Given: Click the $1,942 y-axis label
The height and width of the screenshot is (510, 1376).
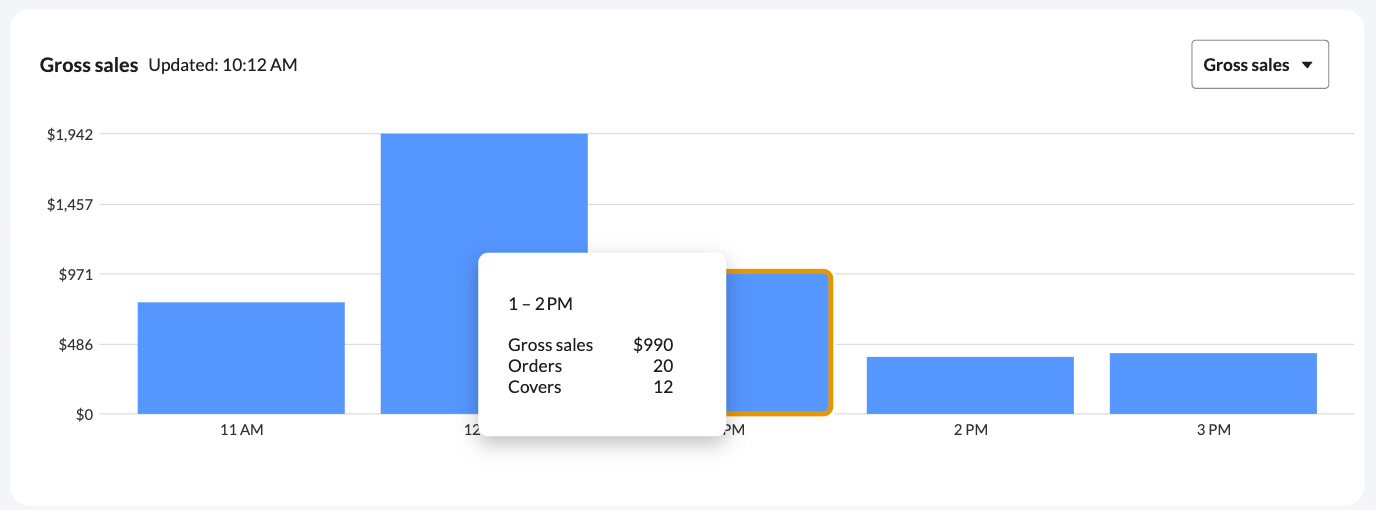Looking at the screenshot, I should pyautogui.click(x=70, y=134).
